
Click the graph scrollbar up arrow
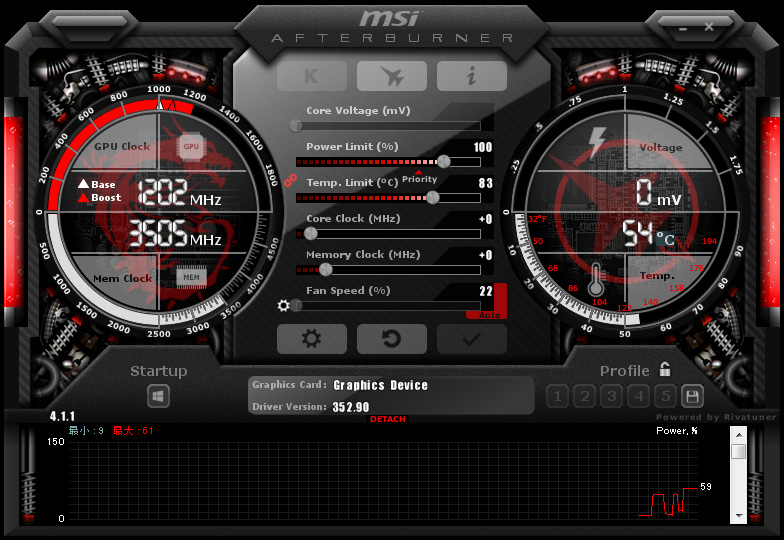pos(738,435)
